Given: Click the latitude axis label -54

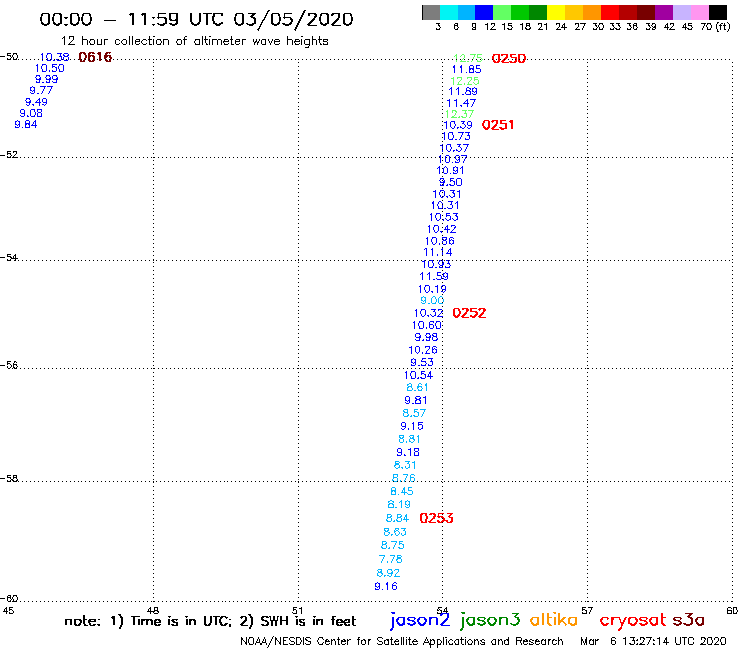Looking at the screenshot, I should point(9,258).
